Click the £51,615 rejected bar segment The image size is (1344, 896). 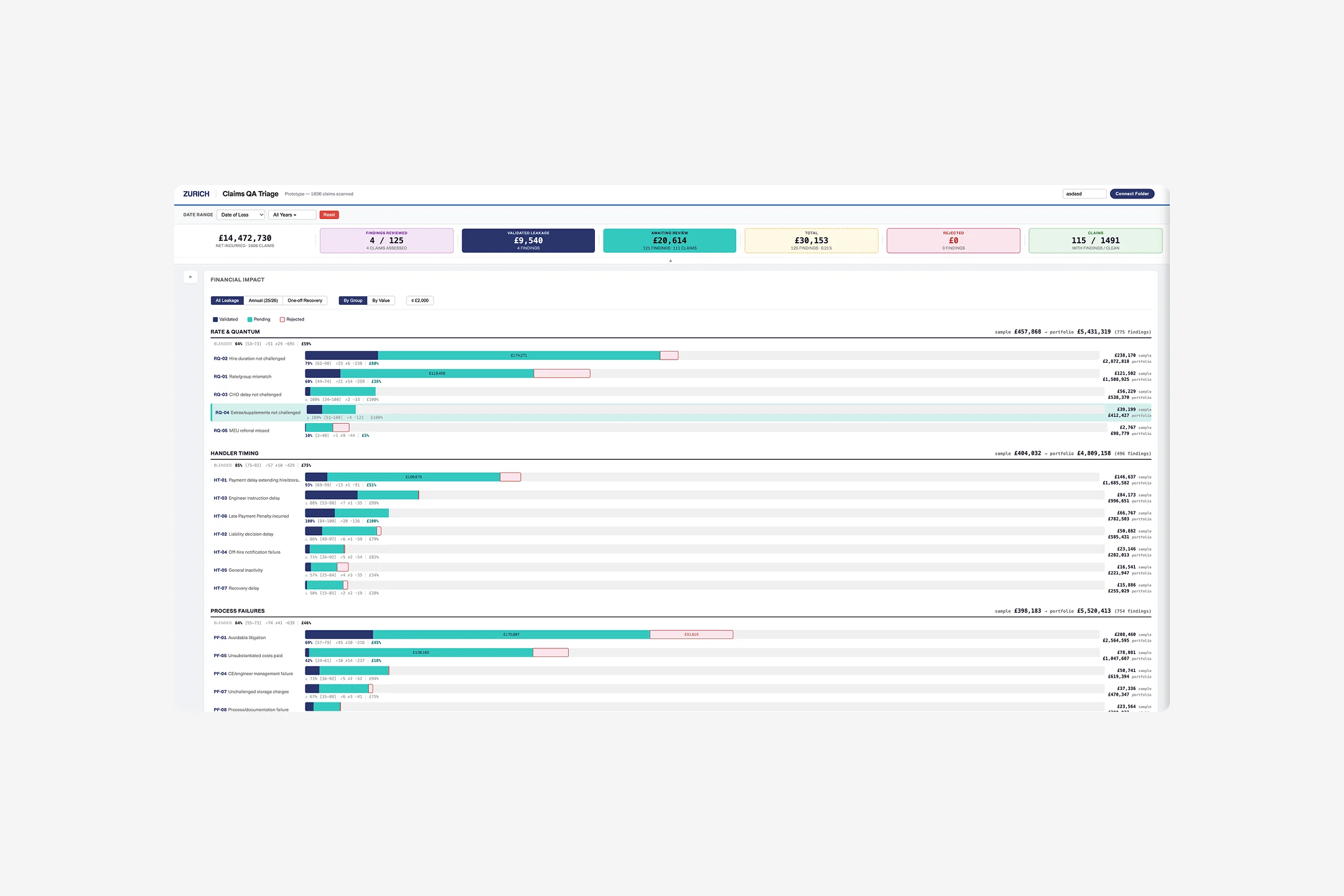[691, 635]
